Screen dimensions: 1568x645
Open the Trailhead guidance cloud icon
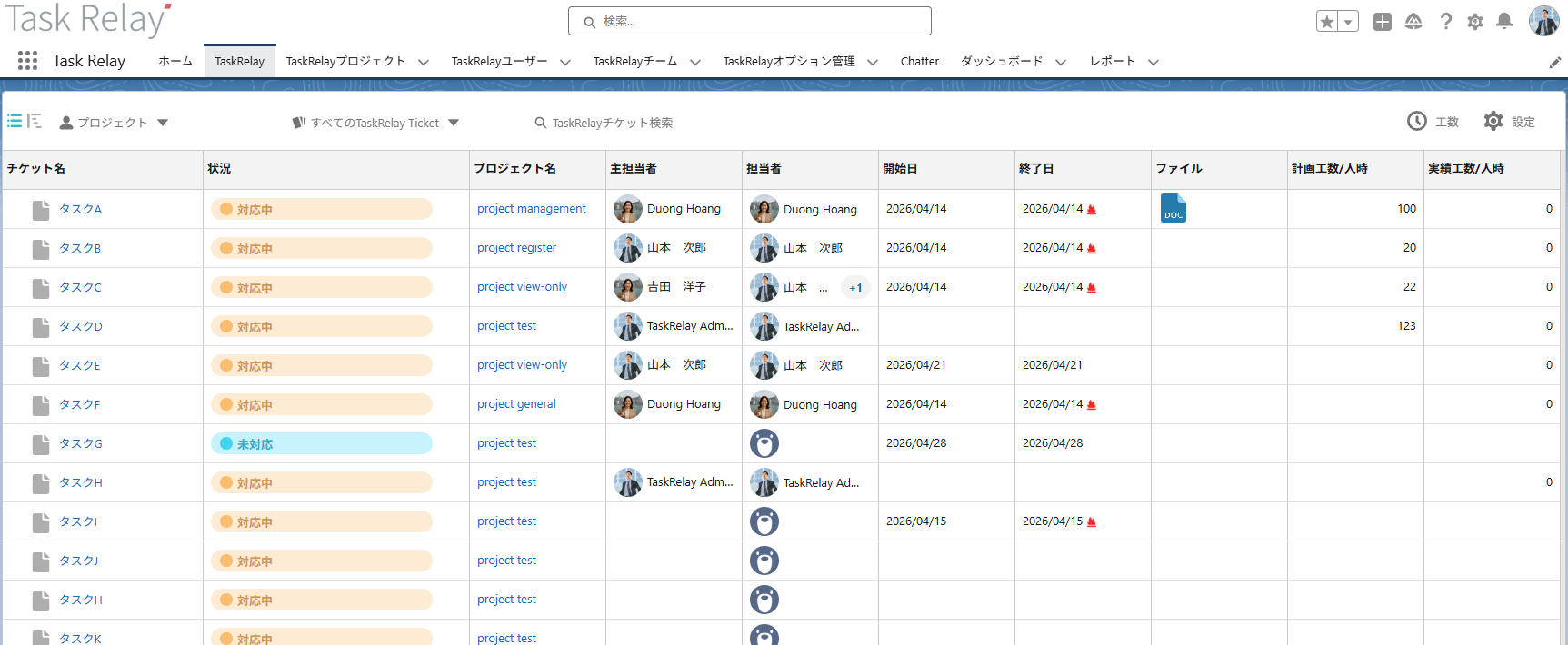coord(1413,22)
